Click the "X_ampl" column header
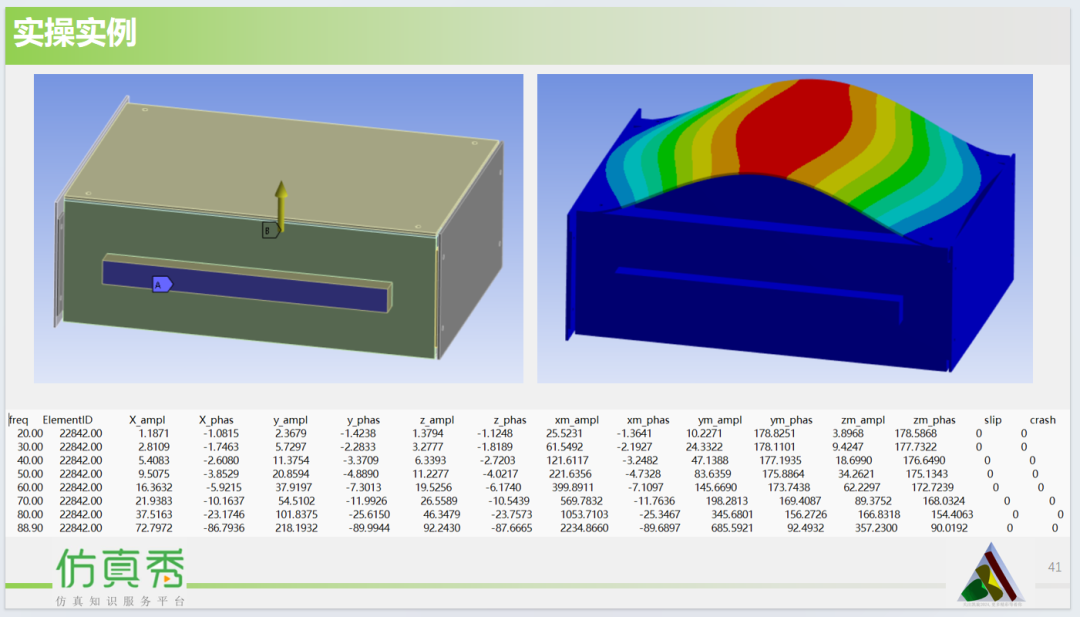The height and width of the screenshot is (617, 1080). [147, 420]
